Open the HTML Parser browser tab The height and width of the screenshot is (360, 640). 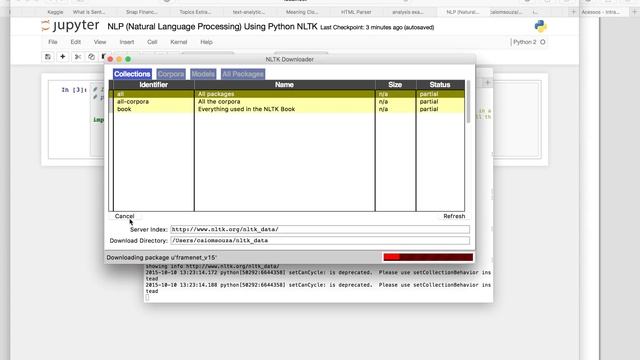[356, 12]
